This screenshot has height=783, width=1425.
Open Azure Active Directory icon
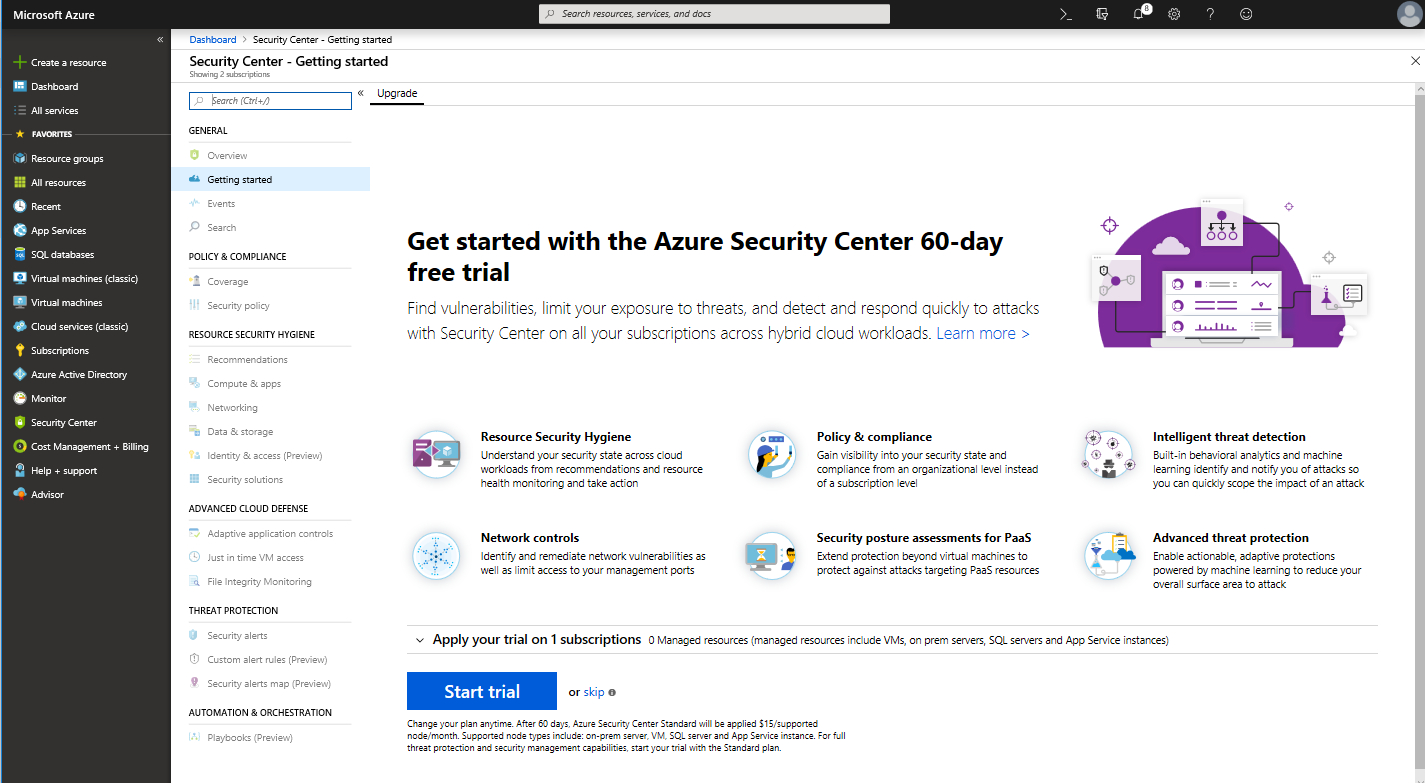[20, 374]
